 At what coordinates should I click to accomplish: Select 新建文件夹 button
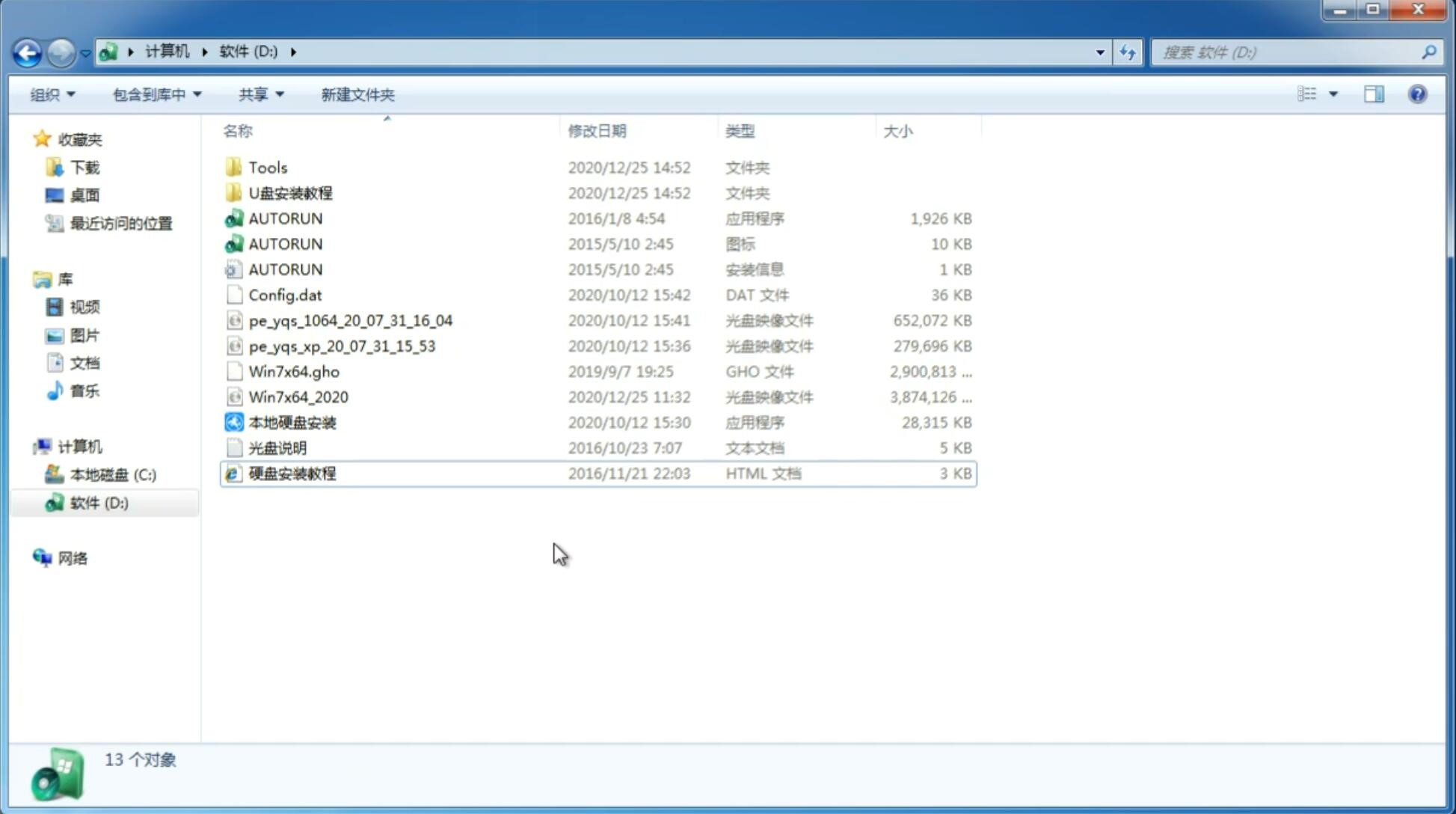point(357,94)
